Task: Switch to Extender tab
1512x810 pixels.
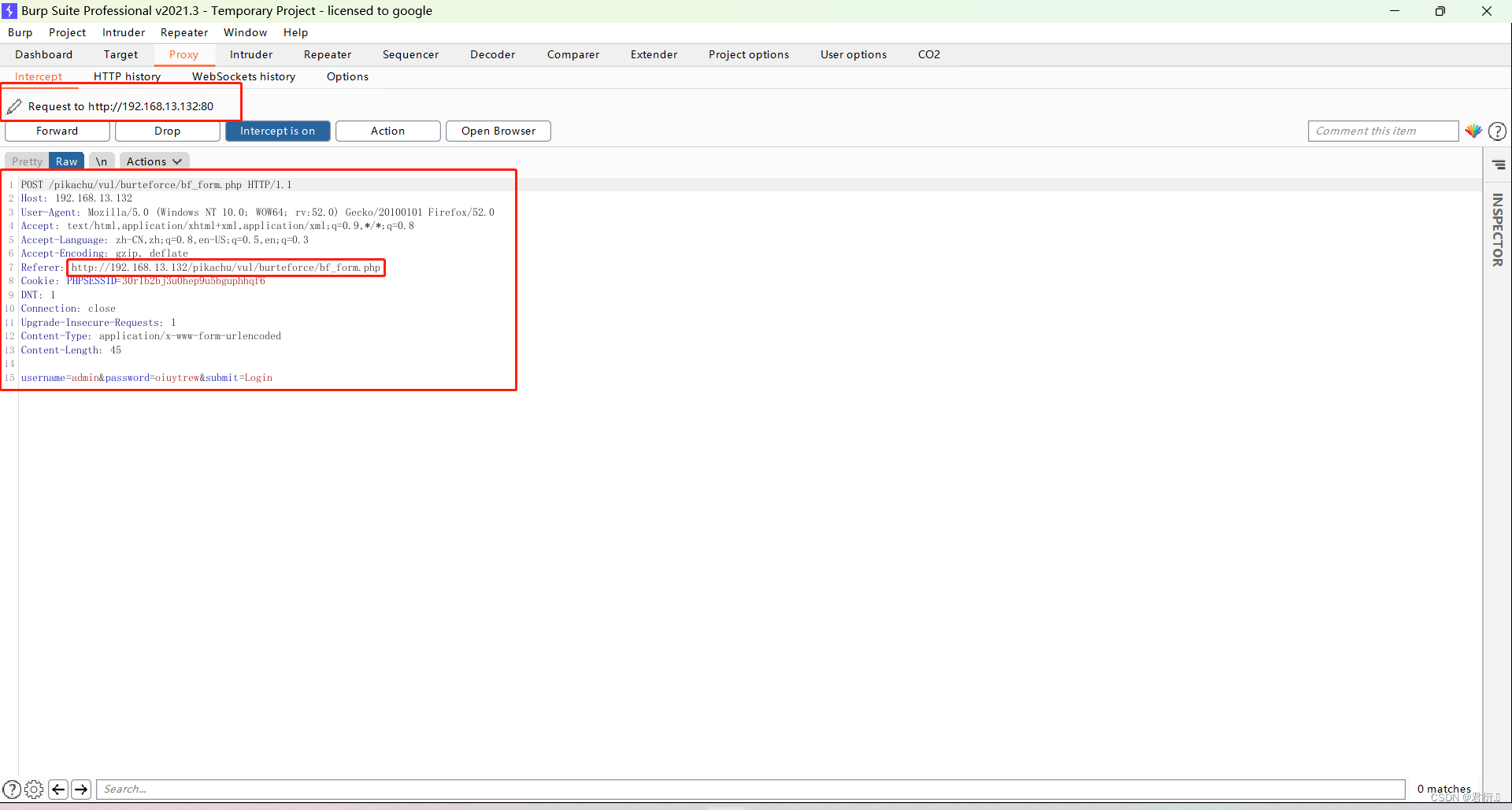Action: tap(654, 54)
